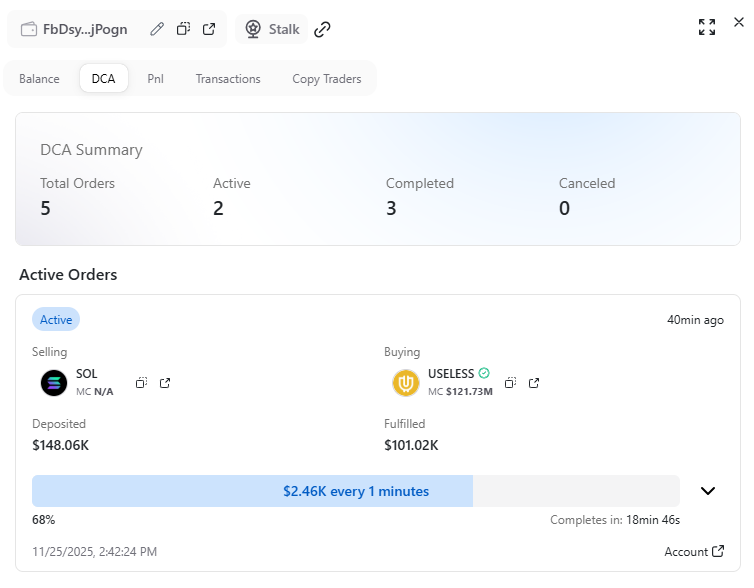Open the Account external link

[x=694, y=551]
